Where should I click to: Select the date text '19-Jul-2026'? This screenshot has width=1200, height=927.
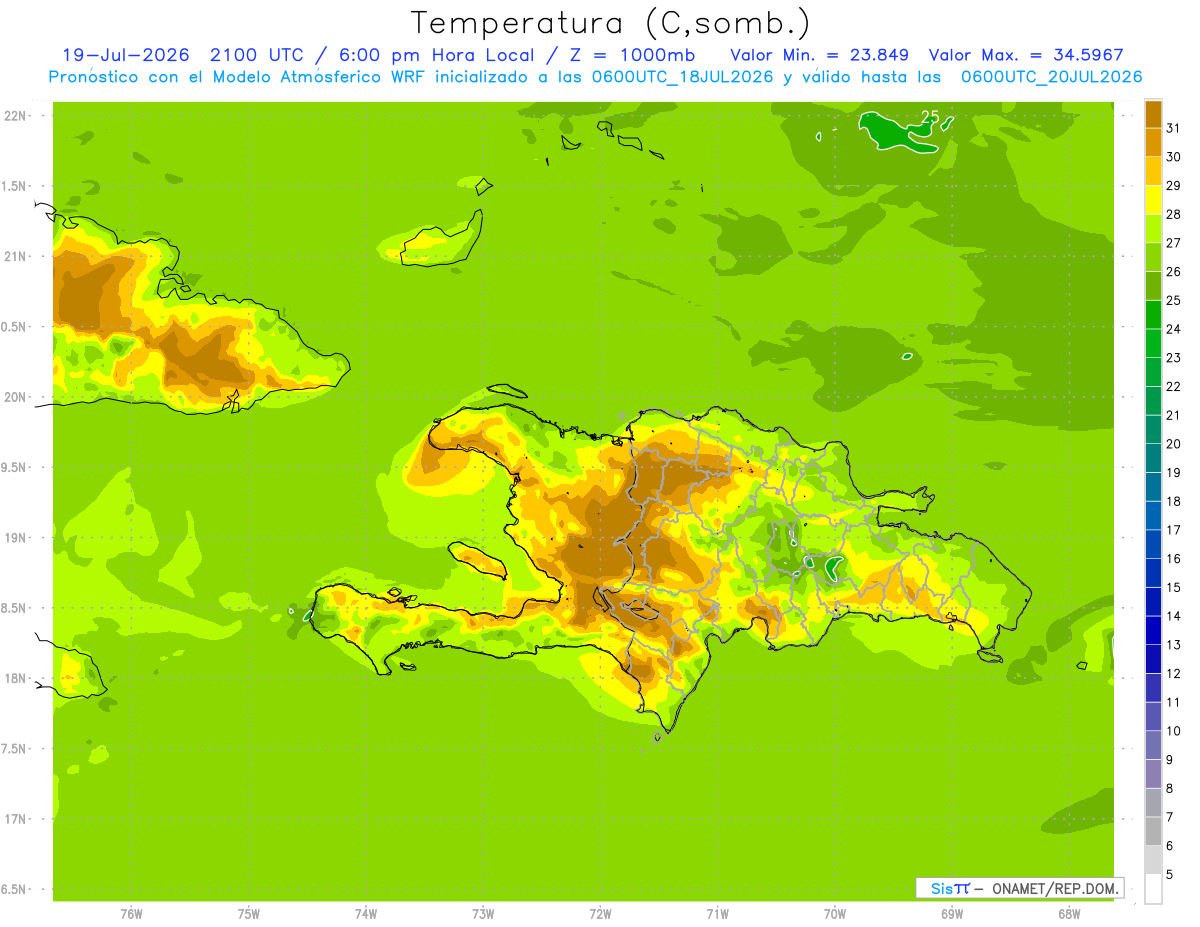point(126,55)
